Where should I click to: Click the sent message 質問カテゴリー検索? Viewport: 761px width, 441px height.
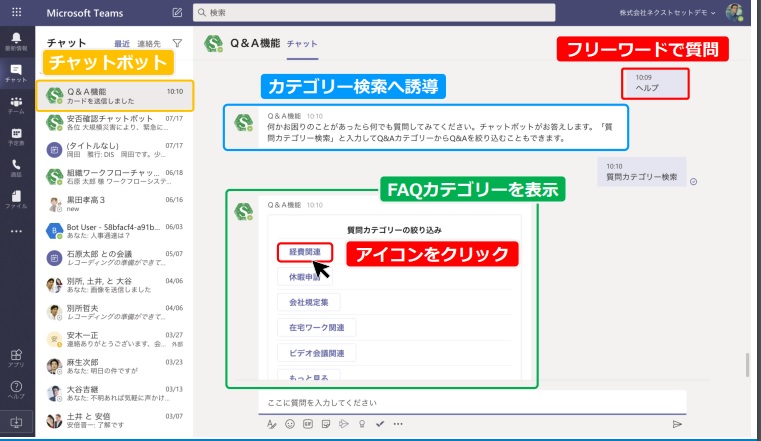click(x=642, y=172)
